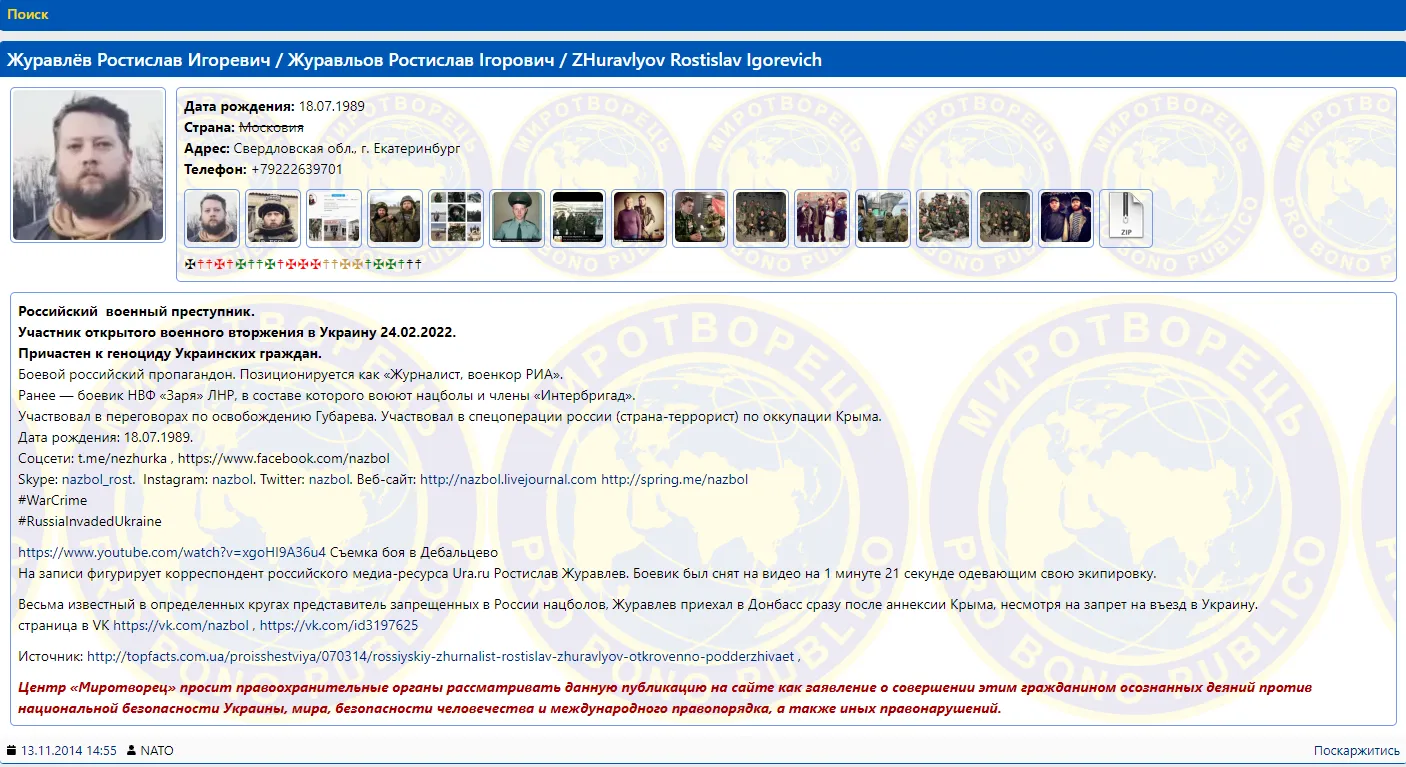Click the Поскаржитись complaint link
The height and width of the screenshot is (767, 1406).
point(1356,750)
